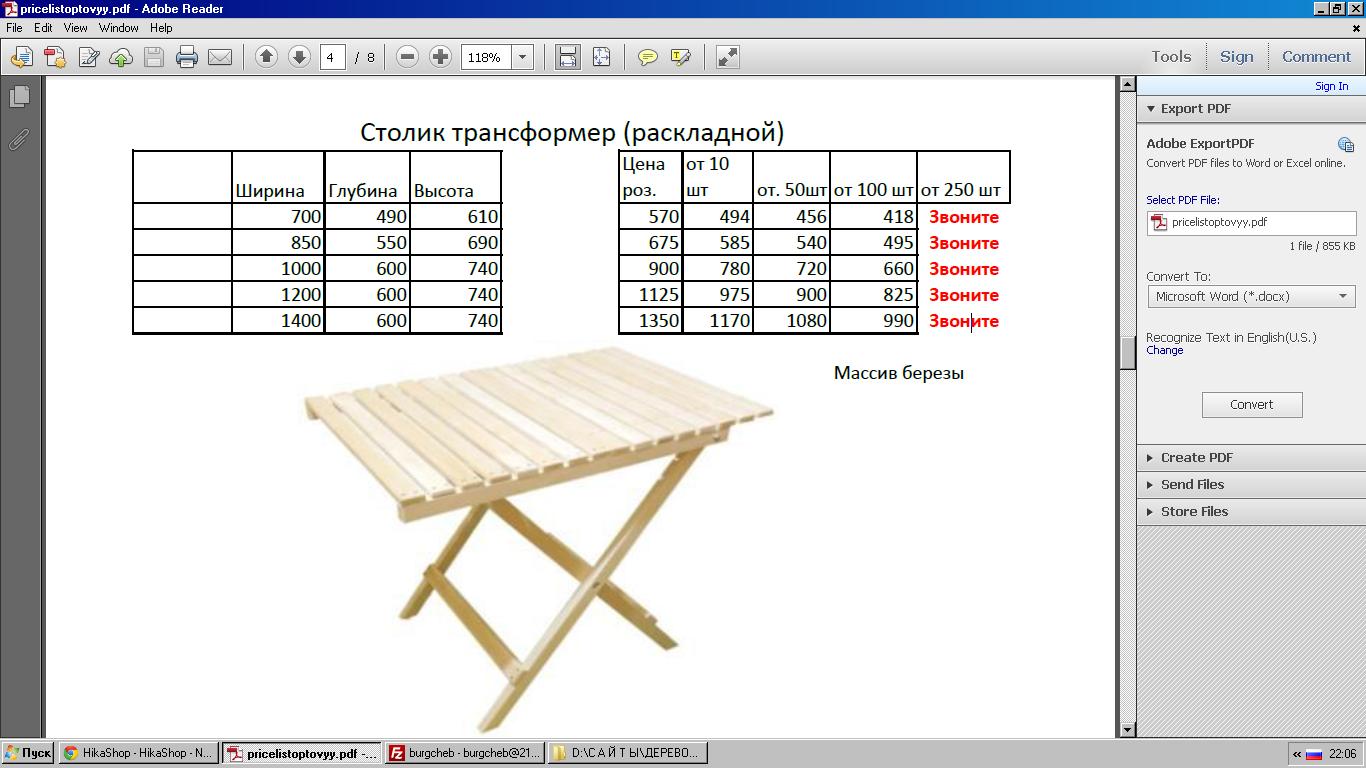Switch to read mode view icon
Image resolution: width=1366 pixels, height=768 pixels.
tap(728, 57)
